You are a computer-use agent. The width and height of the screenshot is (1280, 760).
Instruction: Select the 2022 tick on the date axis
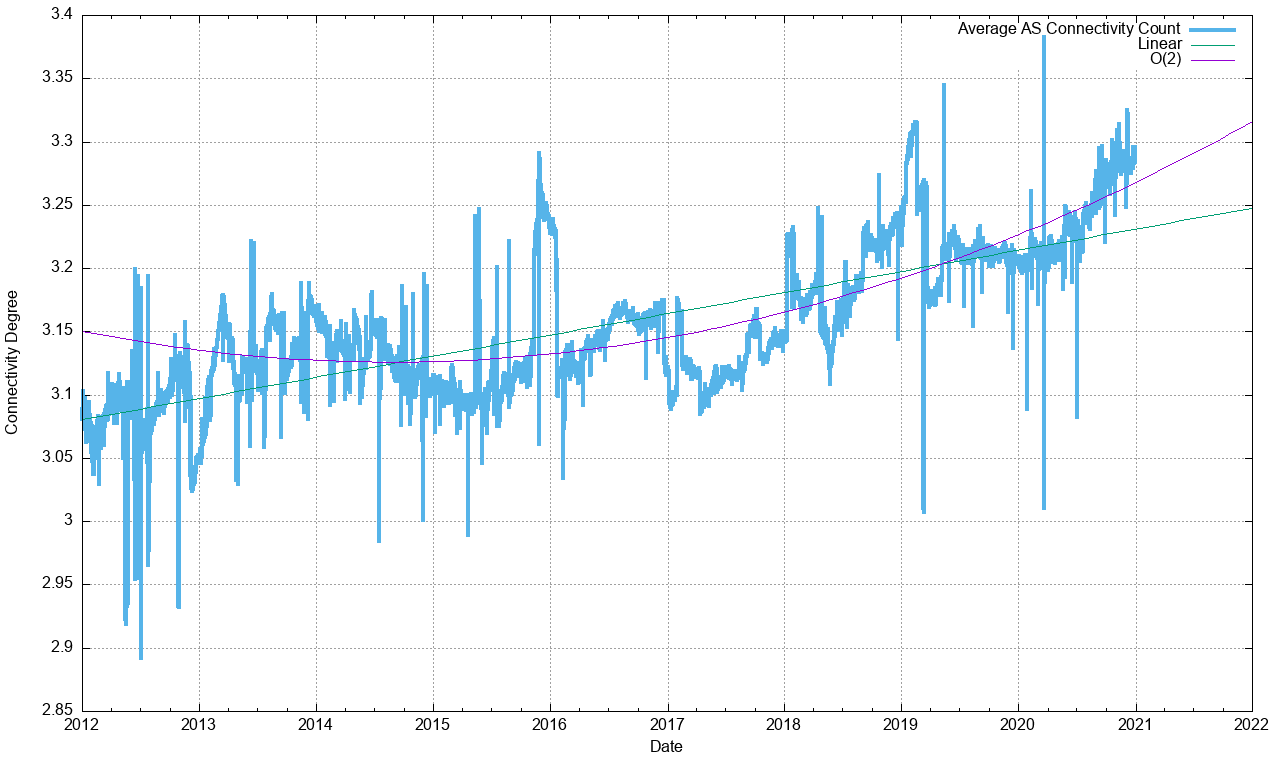coord(1252,724)
